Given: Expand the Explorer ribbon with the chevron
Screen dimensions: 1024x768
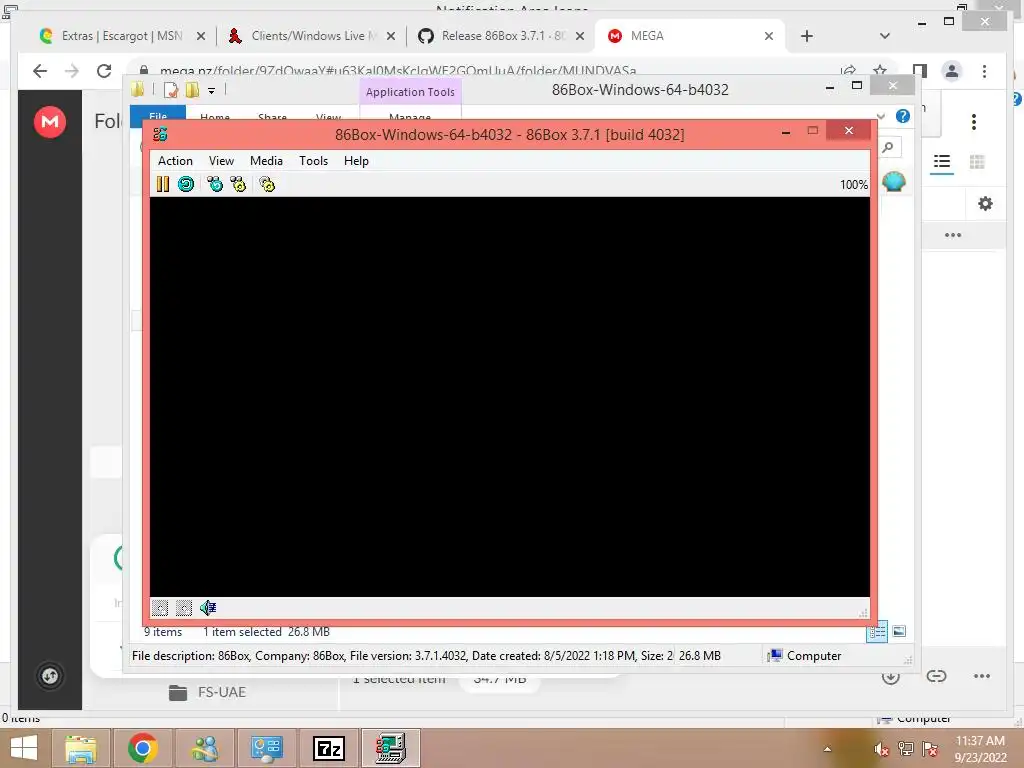Looking at the screenshot, I should pyautogui.click(x=880, y=116).
